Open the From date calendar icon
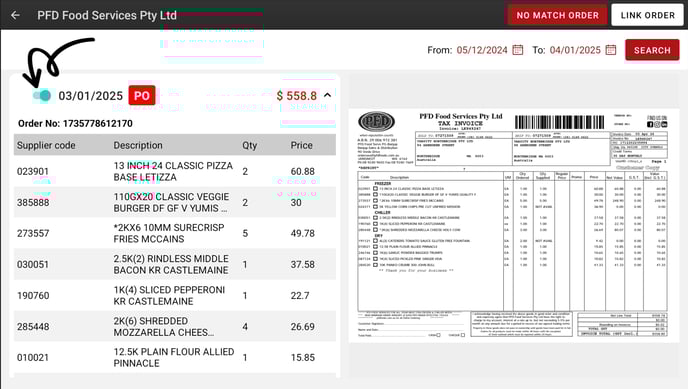Viewport: 688px width, 389px height. click(x=518, y=50)
